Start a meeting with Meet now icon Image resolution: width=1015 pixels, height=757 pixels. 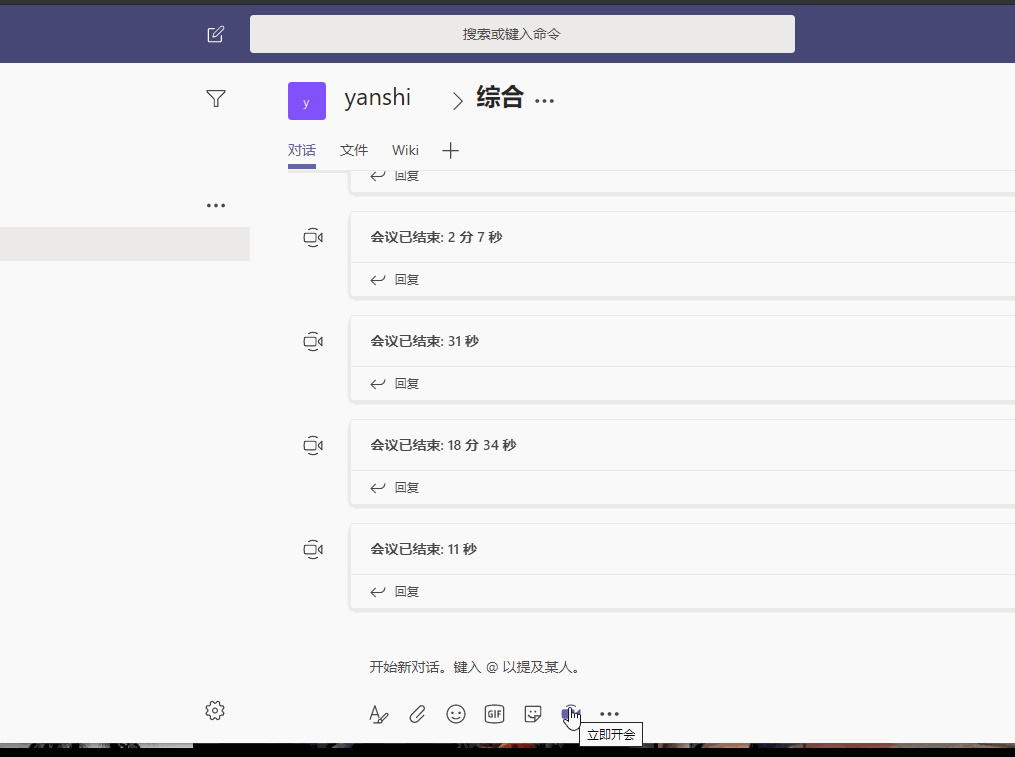[570, 713]
